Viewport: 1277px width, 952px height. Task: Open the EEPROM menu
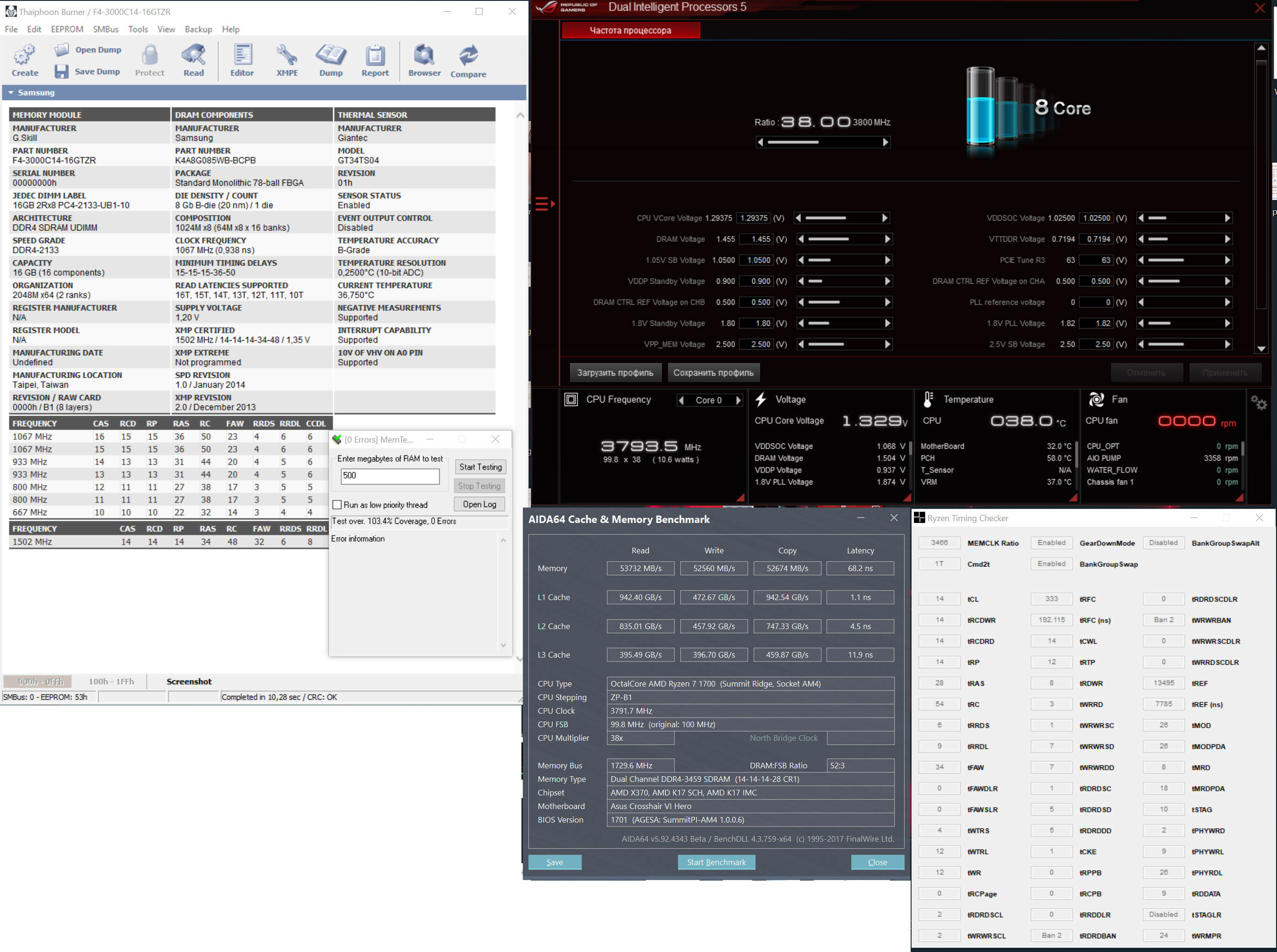[x=67, y=29]
